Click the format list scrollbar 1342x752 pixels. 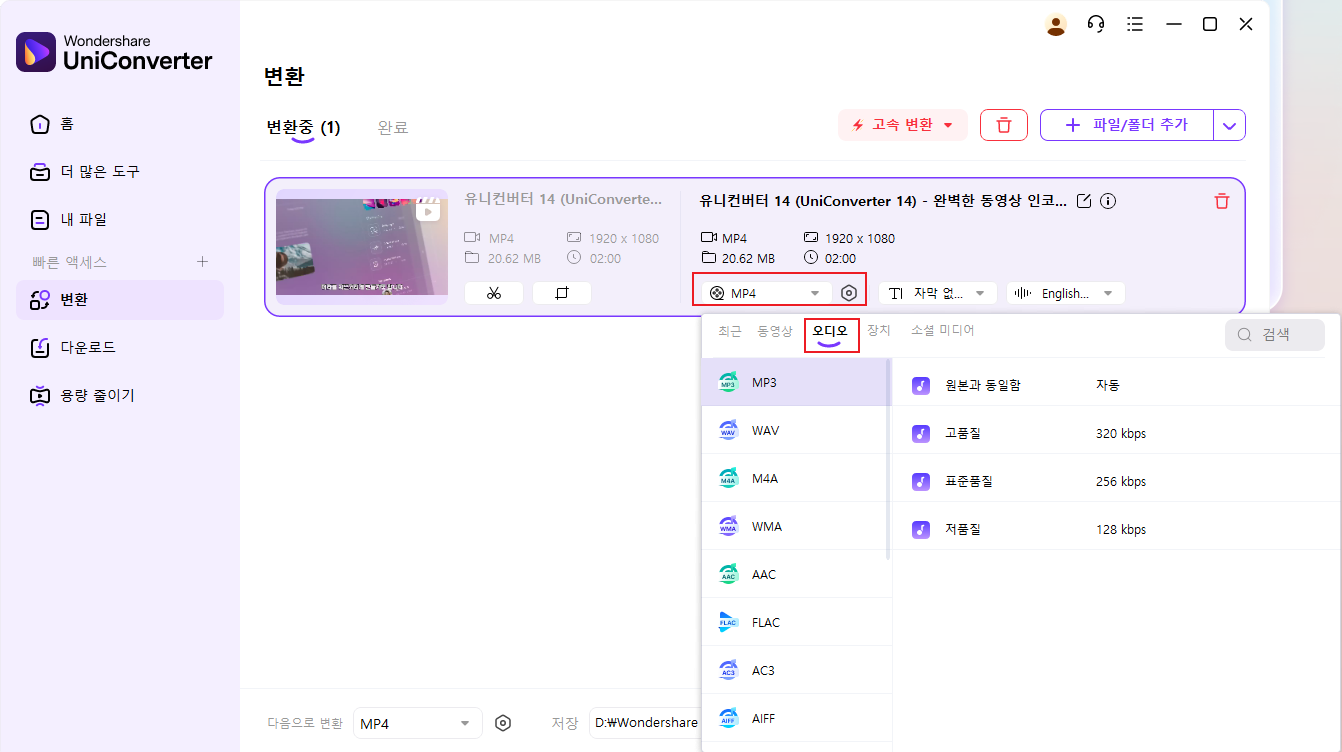pyautogui.click(x=888, y=459)
